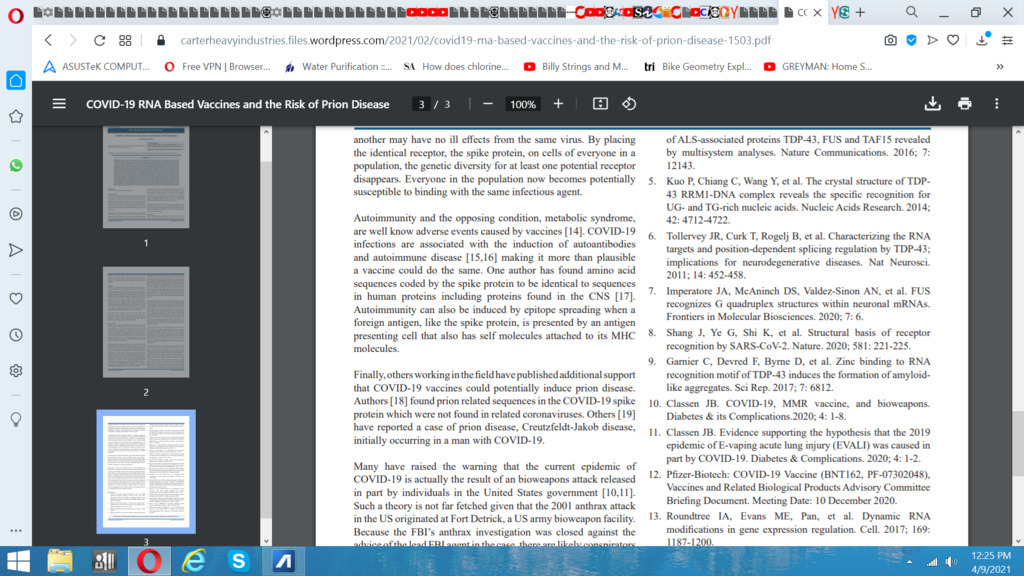Expand the hidden bookmarks chevron
Image resolution: width=1024 pixels, height=576 pixels.
pyautogui.click(x=999, y=67)
